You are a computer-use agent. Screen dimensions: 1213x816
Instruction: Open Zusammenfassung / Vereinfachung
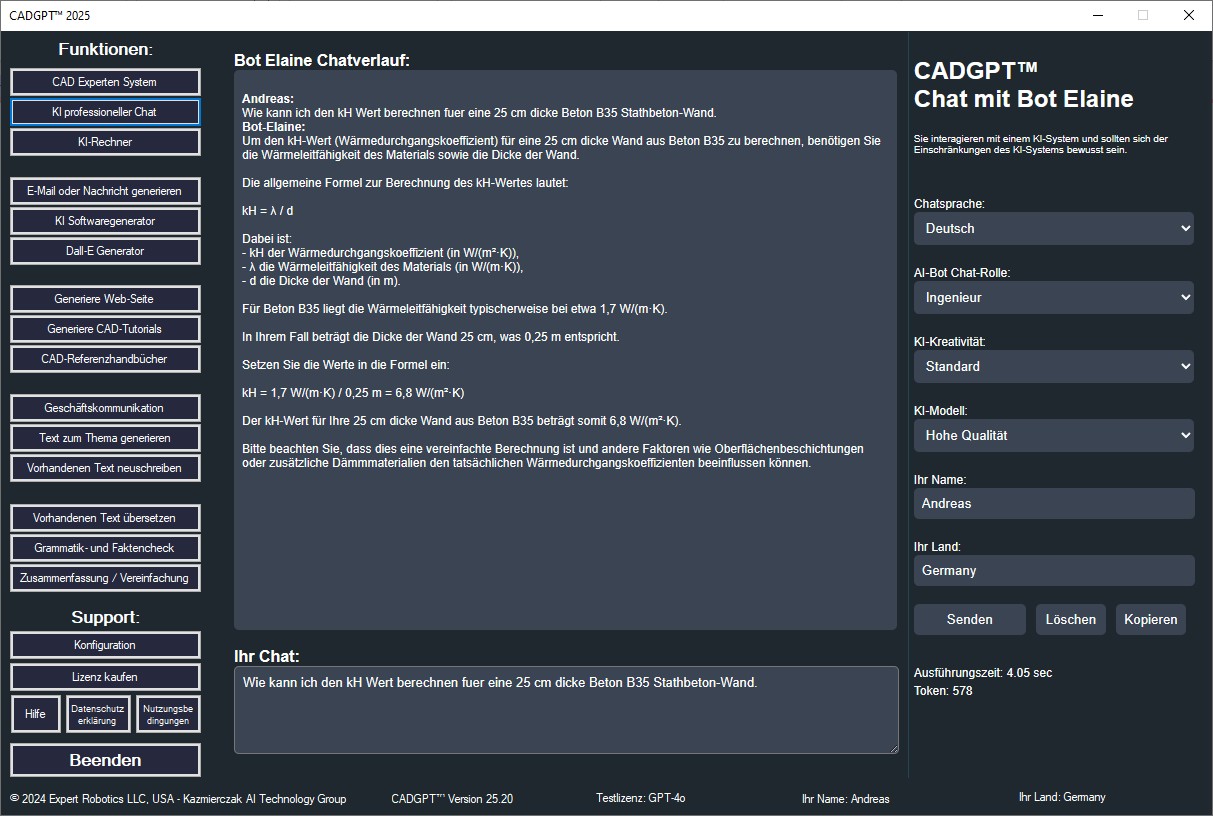click(105, 578)
